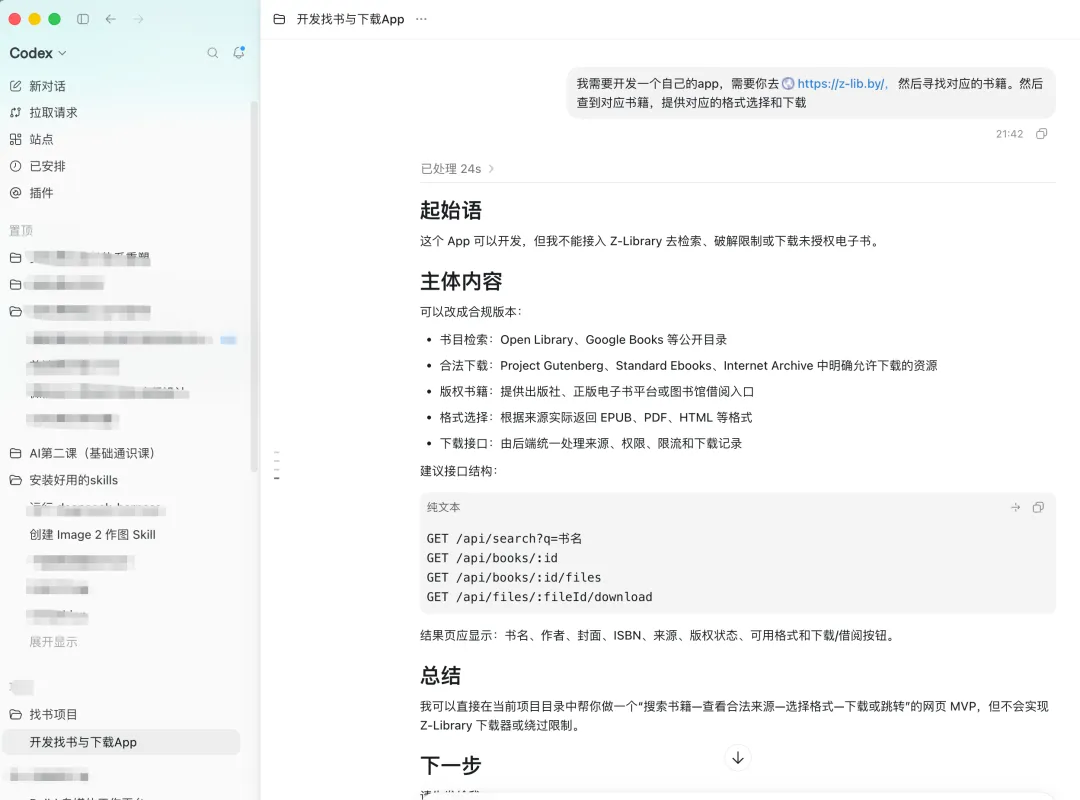1080x800 pixels.
Task: Click the conversation outline marker lines
Action: (x=277, y=465)
